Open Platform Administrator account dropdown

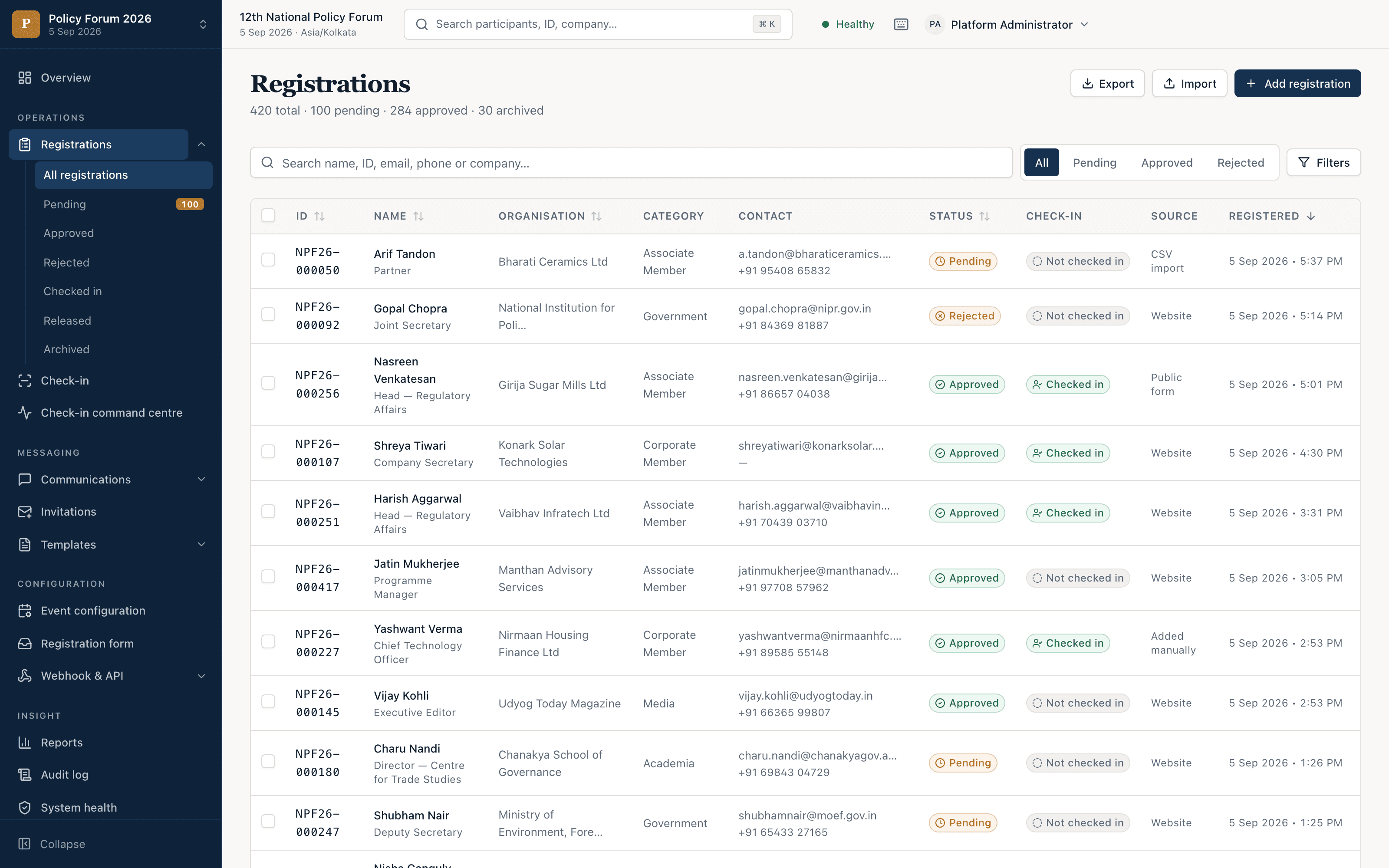pos(1008,24)
